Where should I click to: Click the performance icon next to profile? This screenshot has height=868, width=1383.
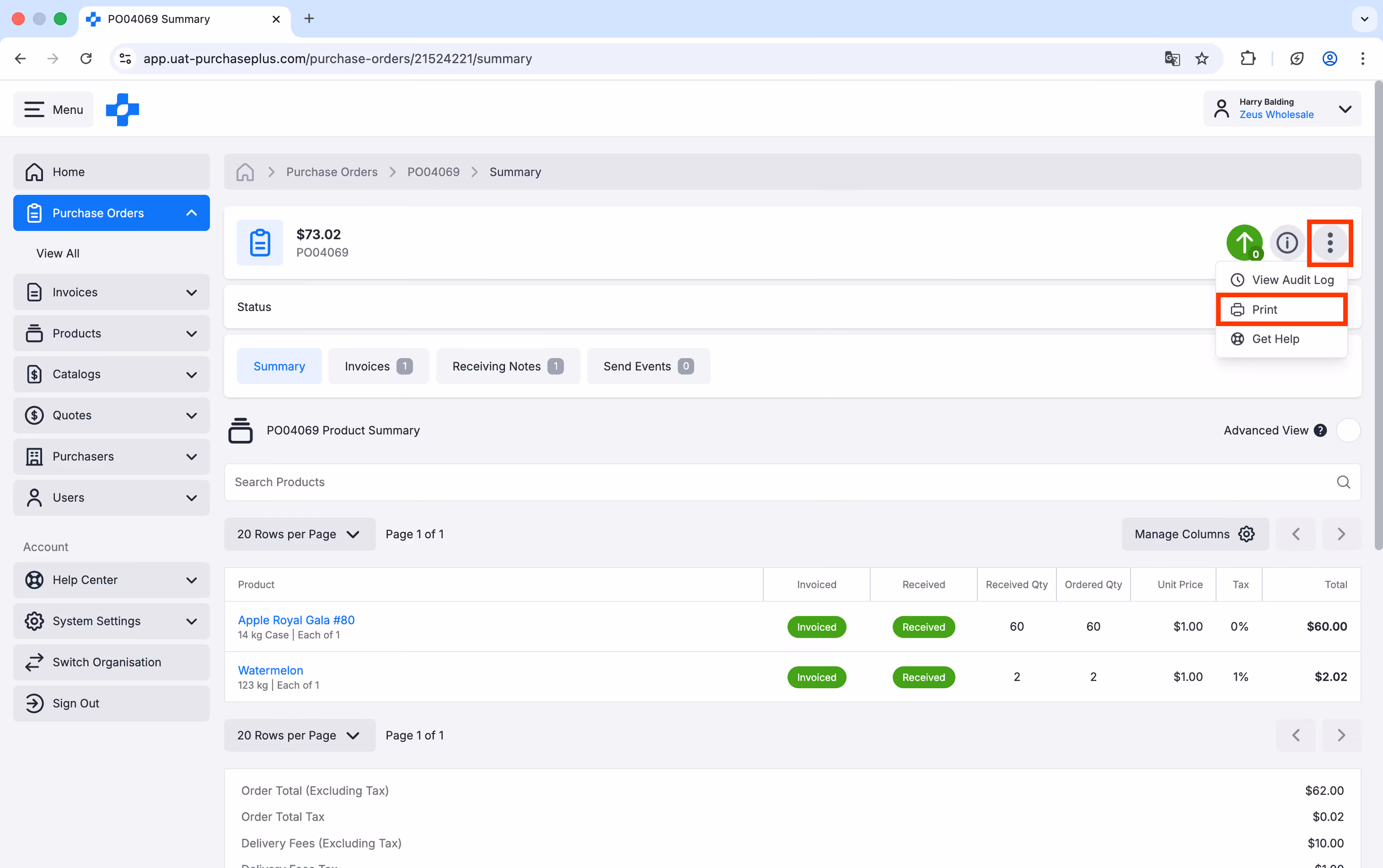[1296, 59]
